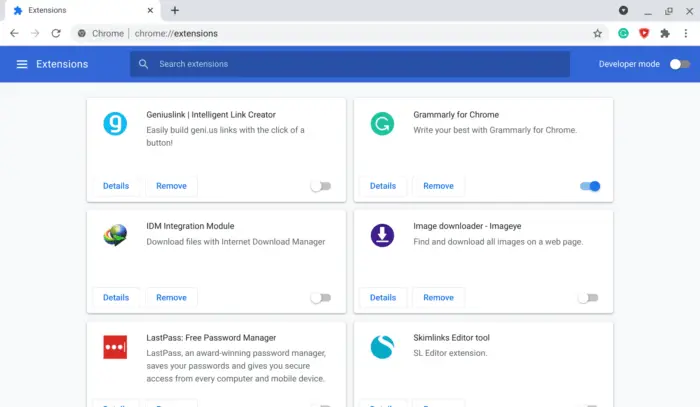Click the search magnifier icon
The width and height of the screenshot is (700, 407).
point(143,64)
